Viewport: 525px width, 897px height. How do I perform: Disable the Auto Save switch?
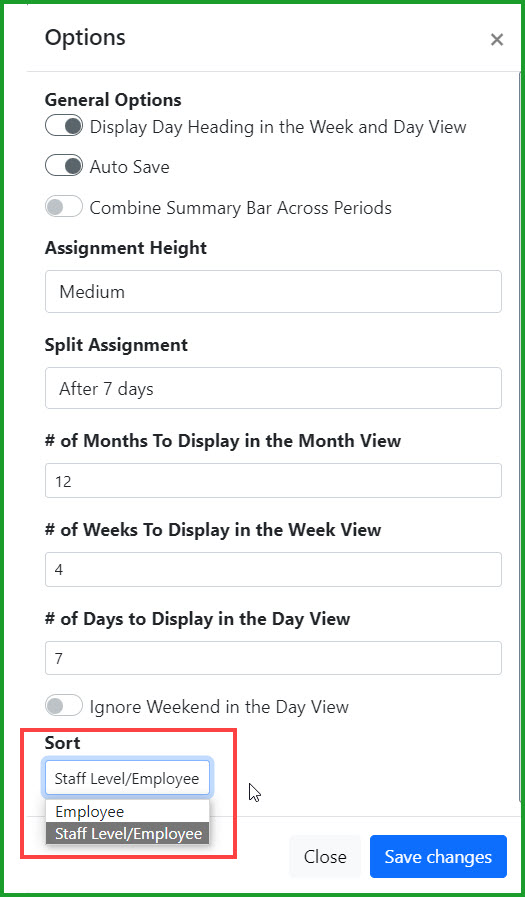point(64,166)
